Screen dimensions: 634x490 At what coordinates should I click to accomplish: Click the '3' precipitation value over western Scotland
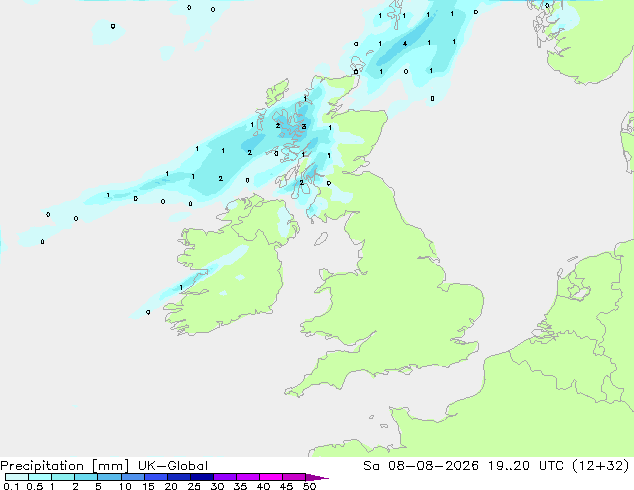coord(304,127)
